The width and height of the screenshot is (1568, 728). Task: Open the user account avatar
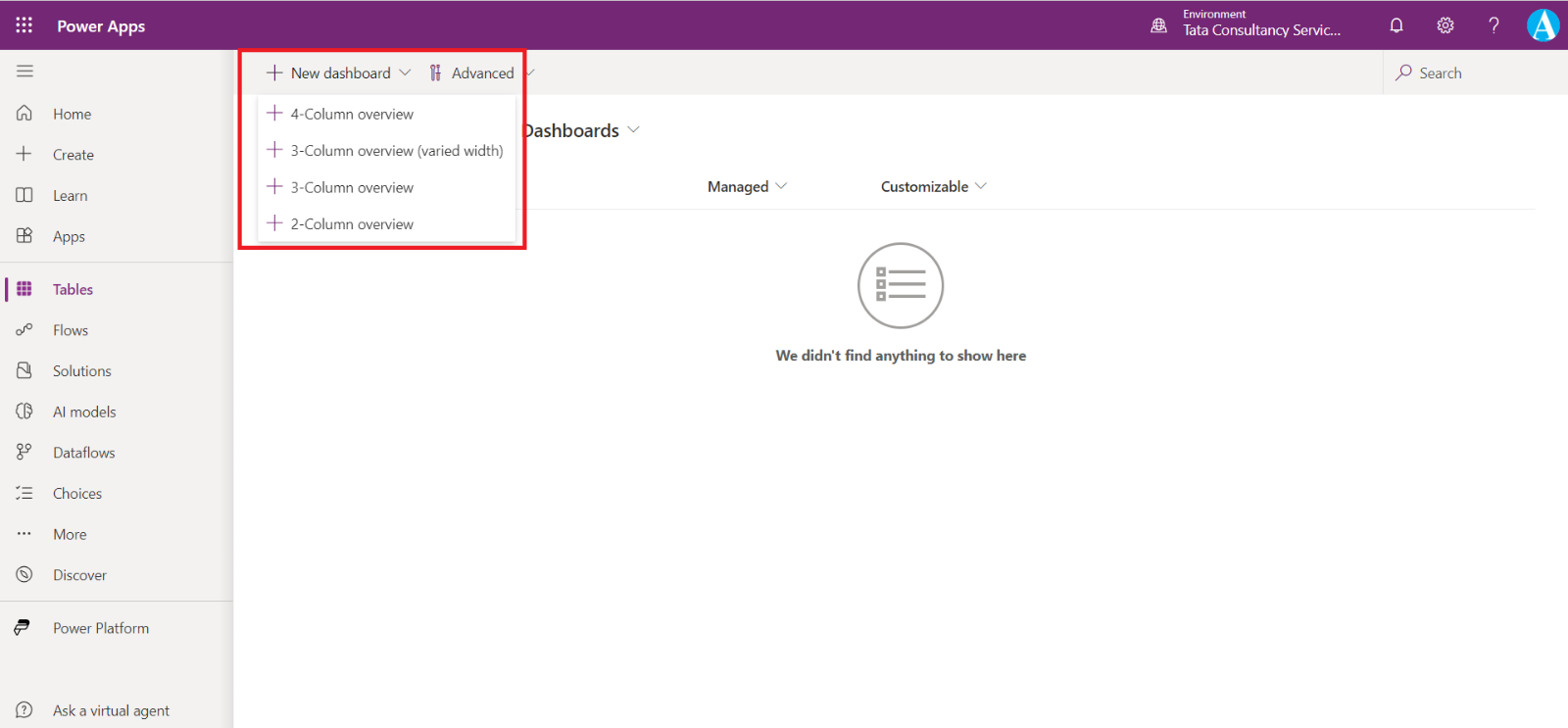point(1543,25)
